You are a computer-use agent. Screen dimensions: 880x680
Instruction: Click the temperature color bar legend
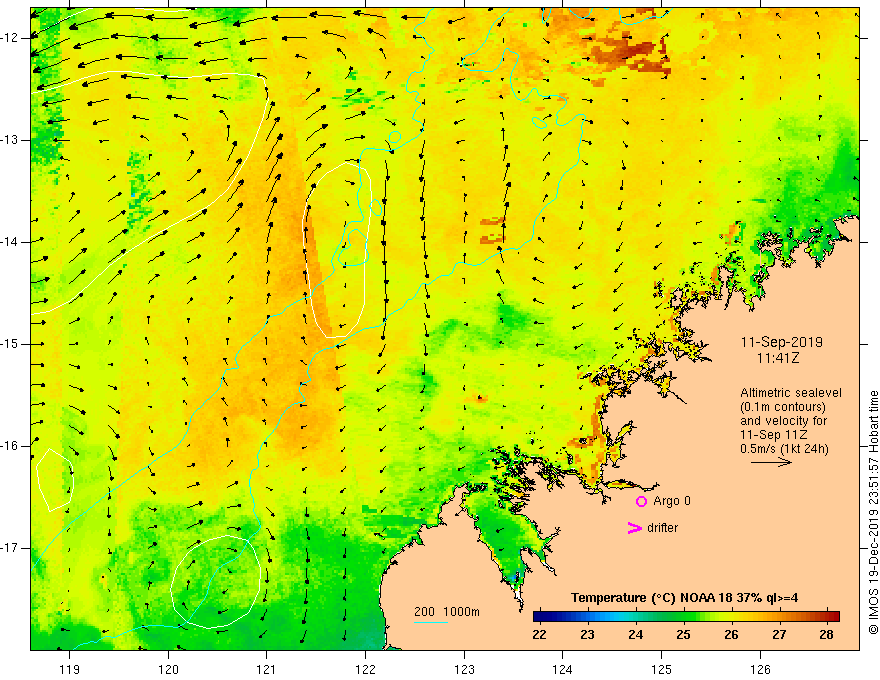click(x=686, y=617)
